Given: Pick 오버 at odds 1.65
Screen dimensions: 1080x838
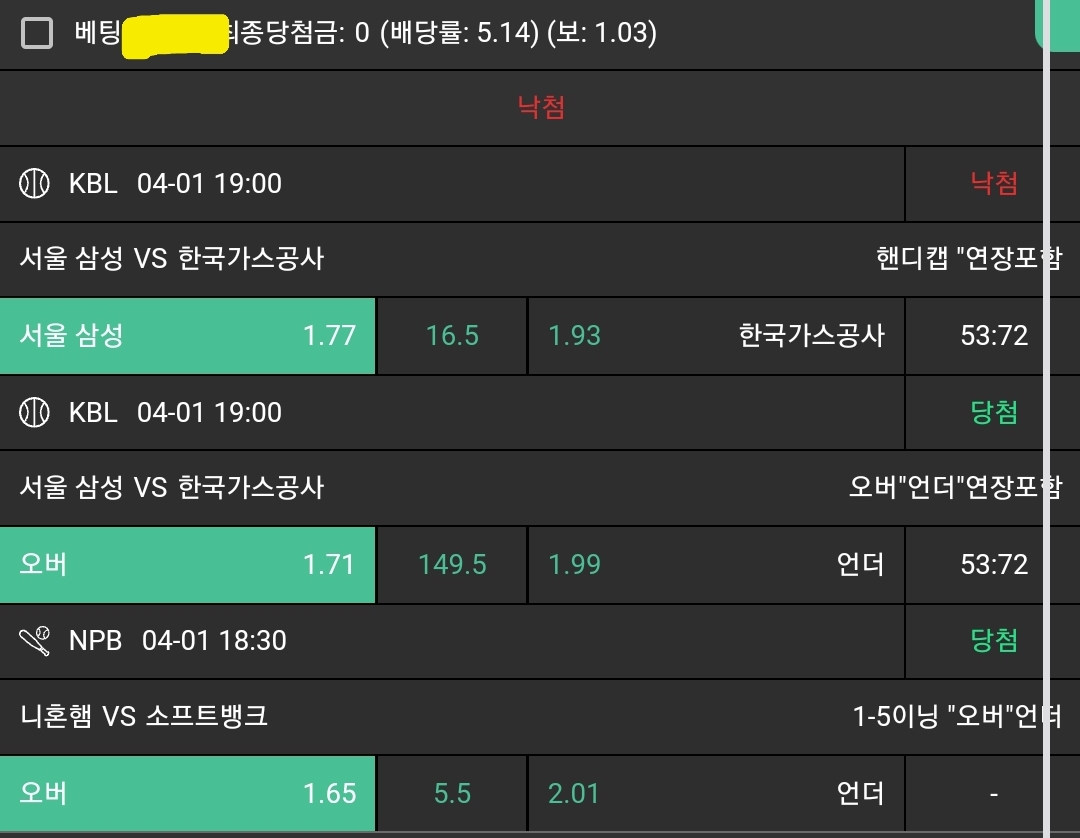Looking at the screenshot, I should tap(188, 793).
